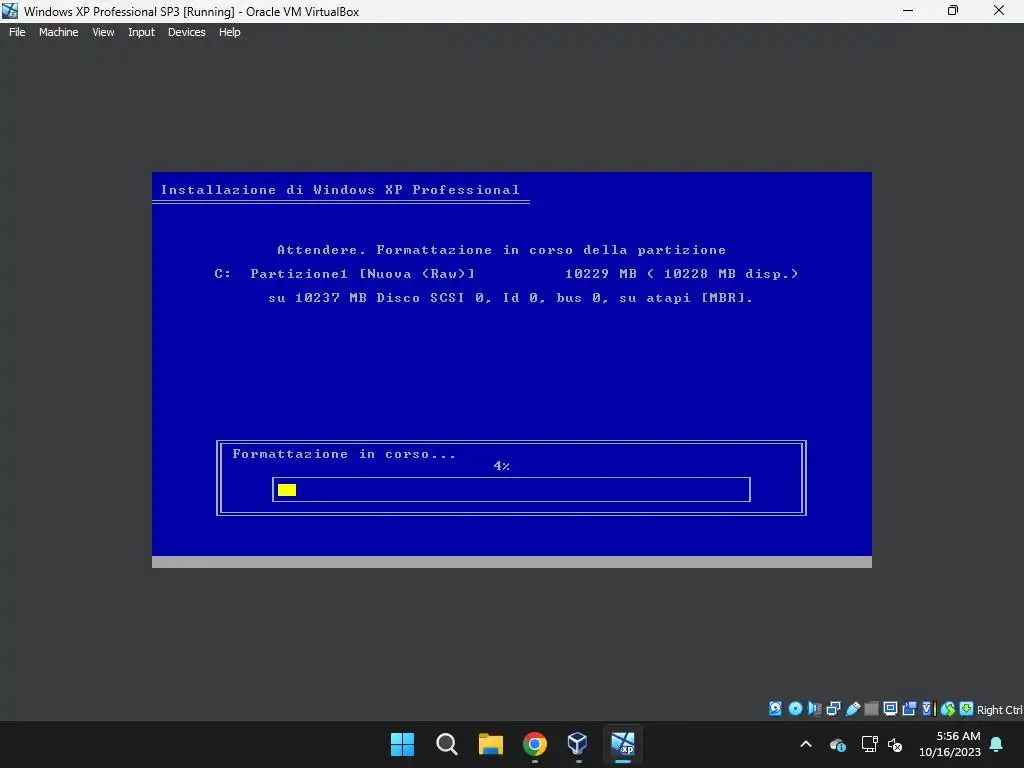Click the display settings status icon
Screen dimensions: 1024x768
[x=890, y=709]
